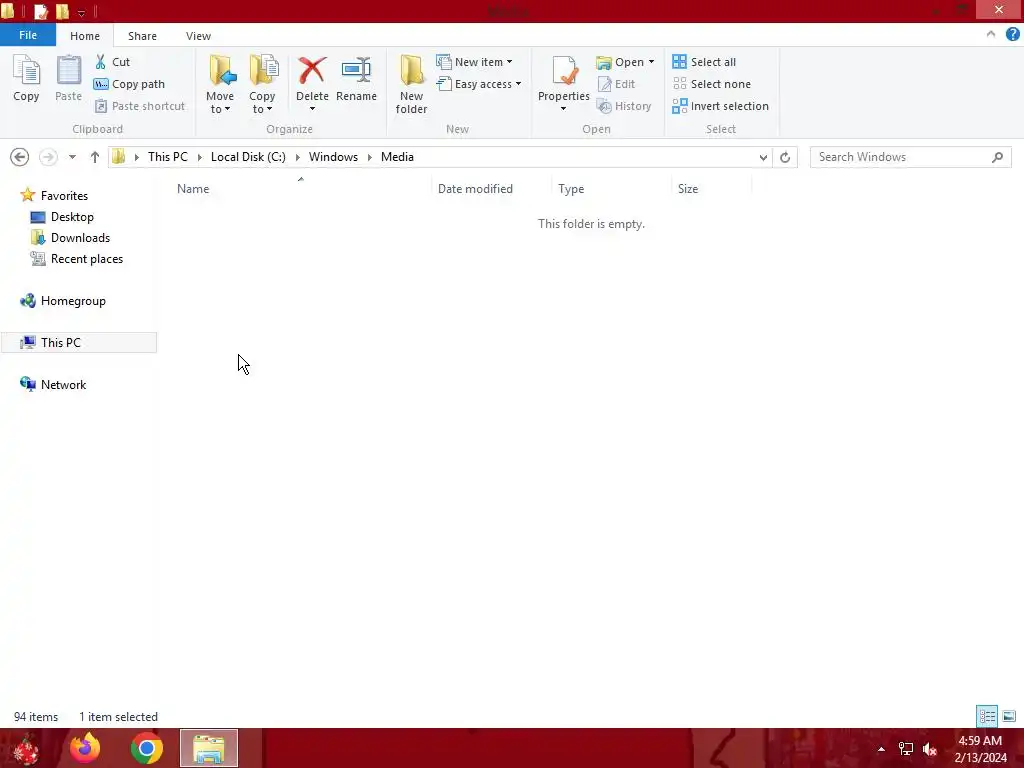Screen dimensions: 1024x768
Task: Expand the Delete options arrow
Action: pyautogui.click(x=312, y=108)
